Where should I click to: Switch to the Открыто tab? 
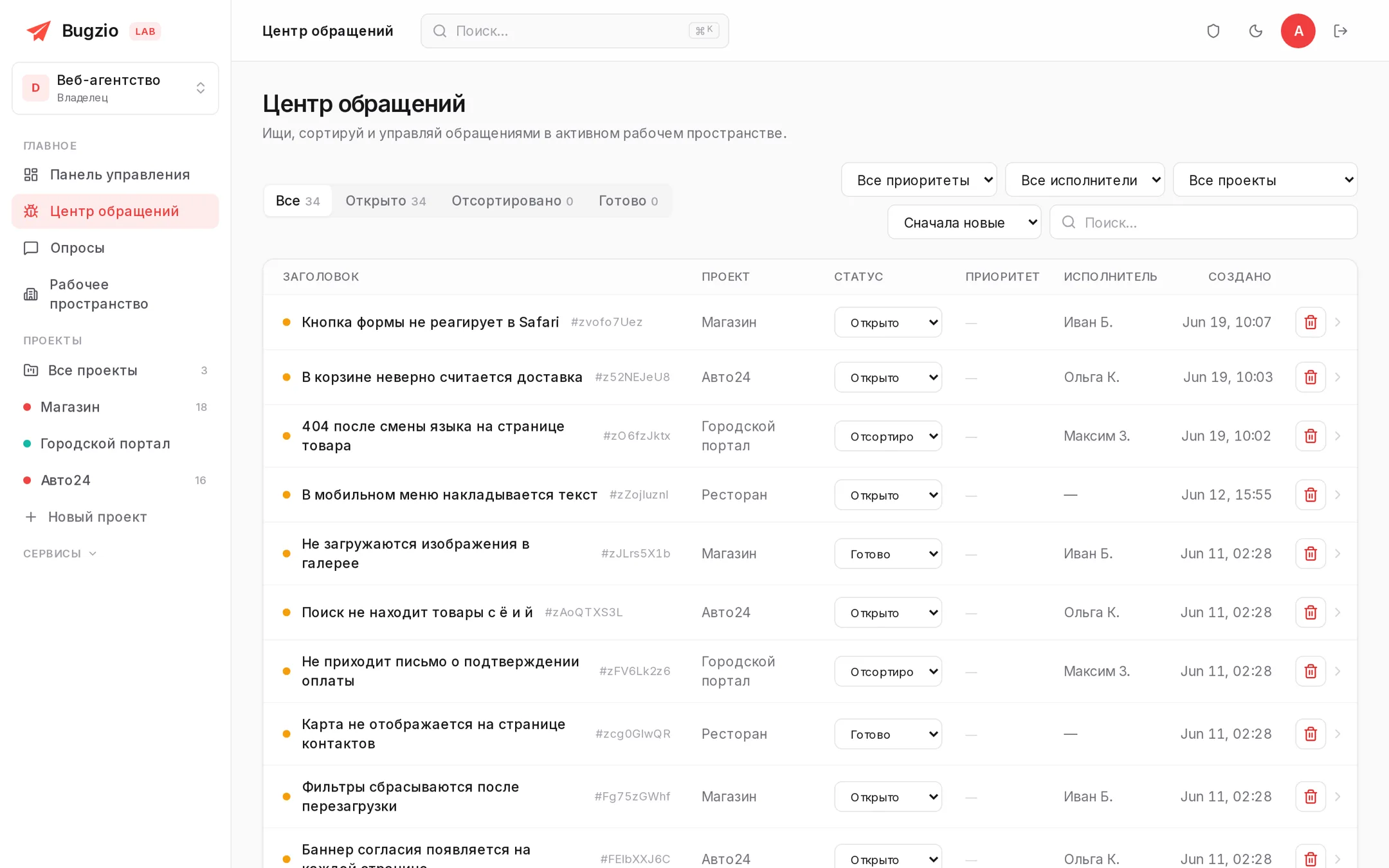tap(385, 201)
